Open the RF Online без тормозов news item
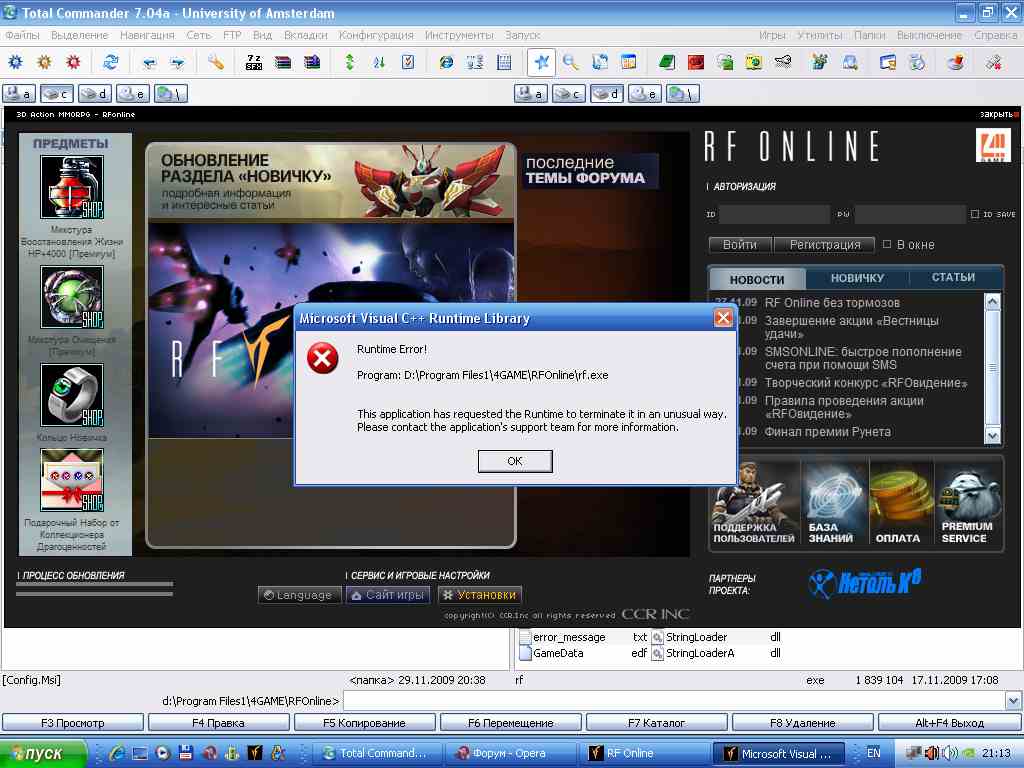Image resolution: width=1024 pixels, height=768 pixels. click(x=832, y=303)
